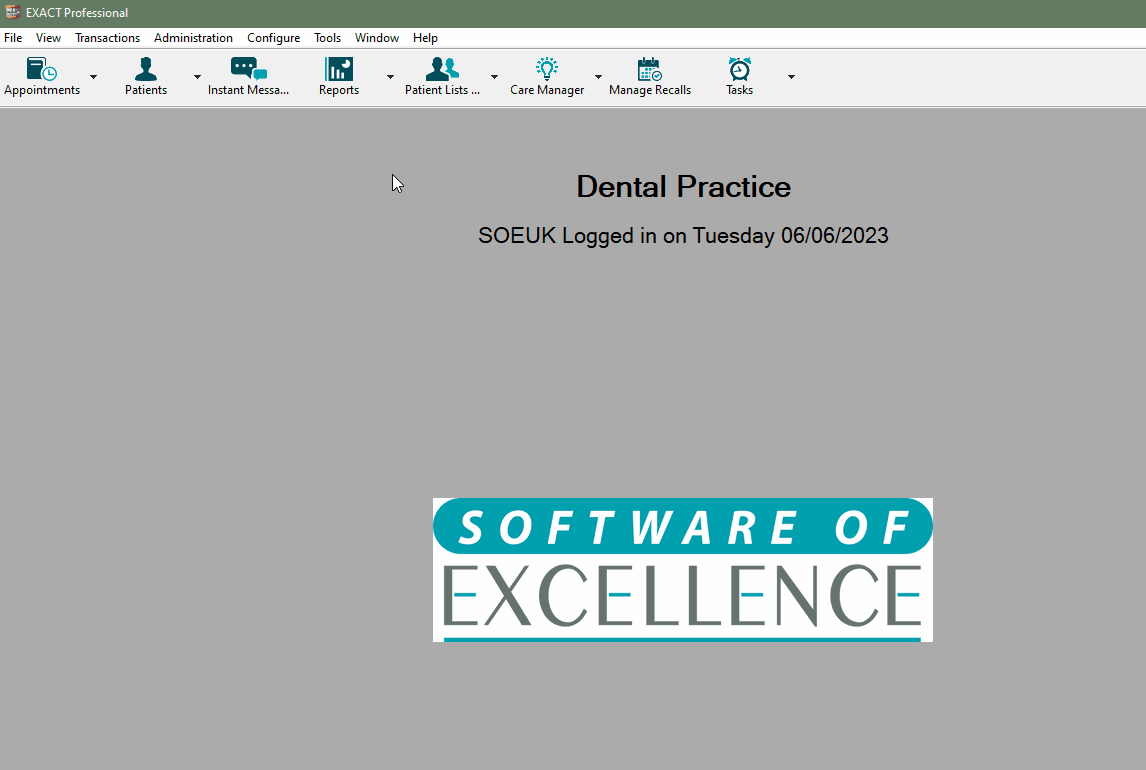Expand the Reports dropdown arrow
Image resolution: width=1146 pixels, height=770 pixels.
click(390, 77)
